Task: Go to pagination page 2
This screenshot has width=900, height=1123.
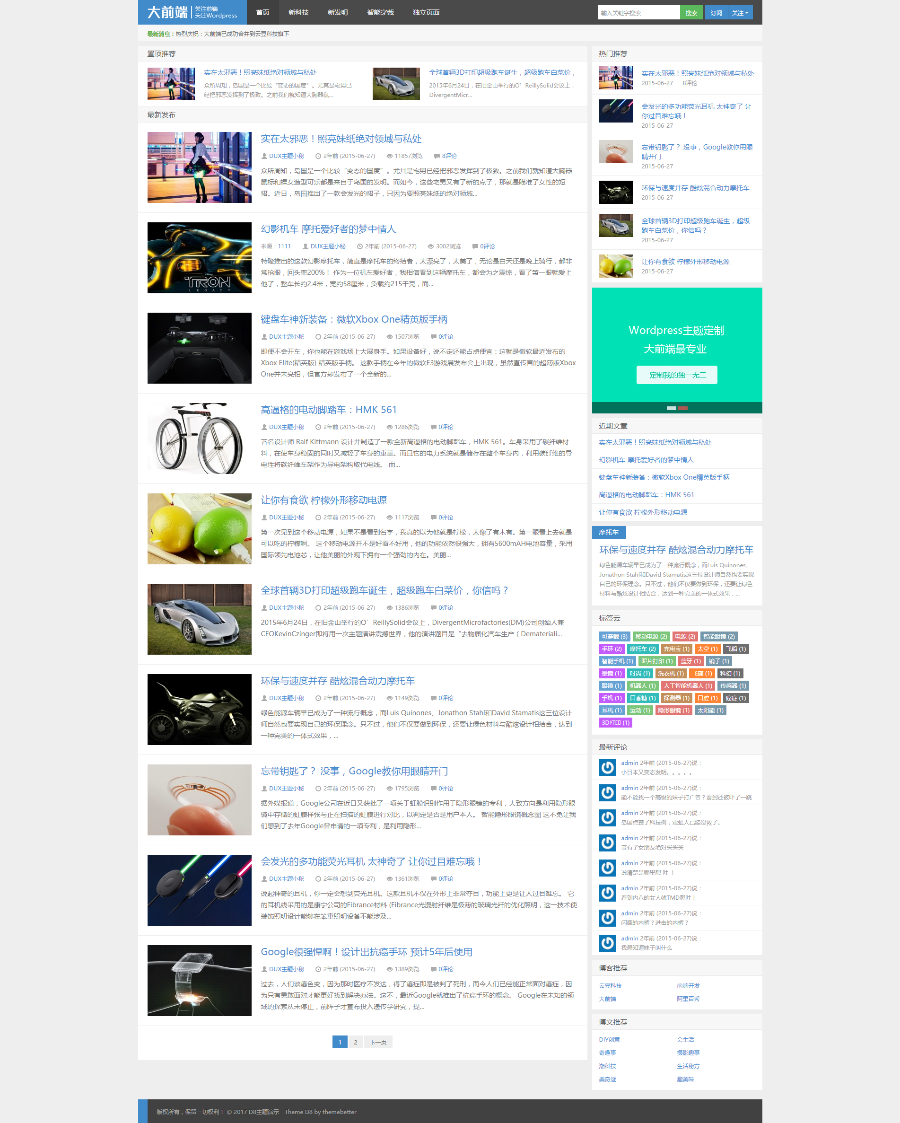Action: (355, 1042)
